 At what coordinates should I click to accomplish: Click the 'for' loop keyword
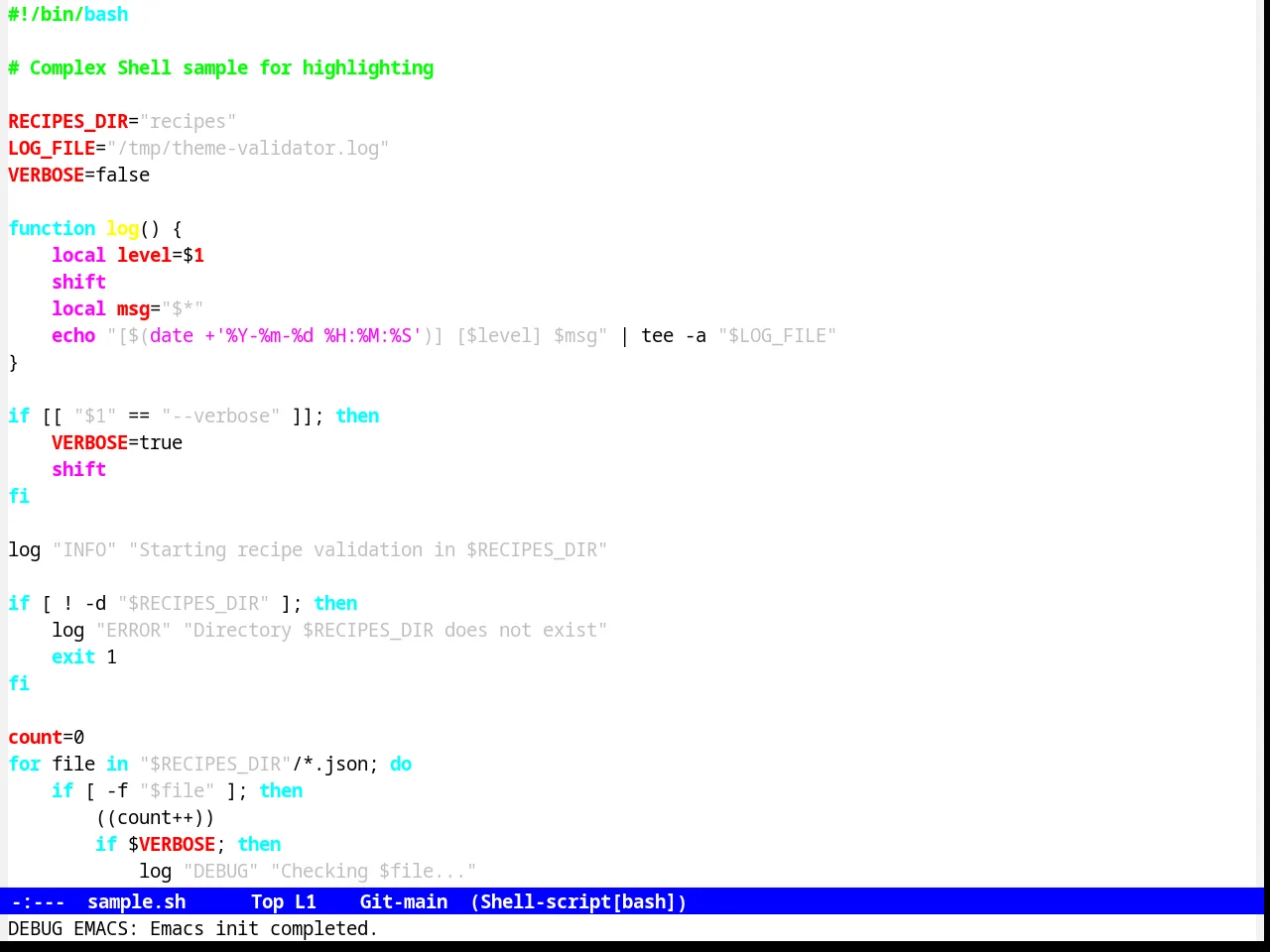point(25,764)
